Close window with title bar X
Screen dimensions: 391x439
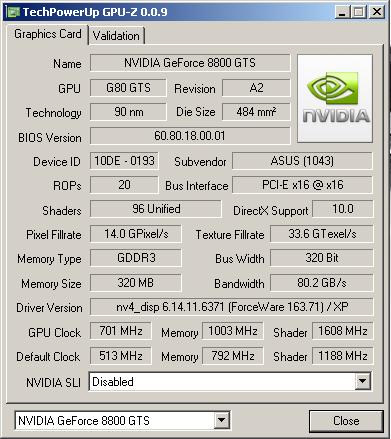[x=377, y=12]
